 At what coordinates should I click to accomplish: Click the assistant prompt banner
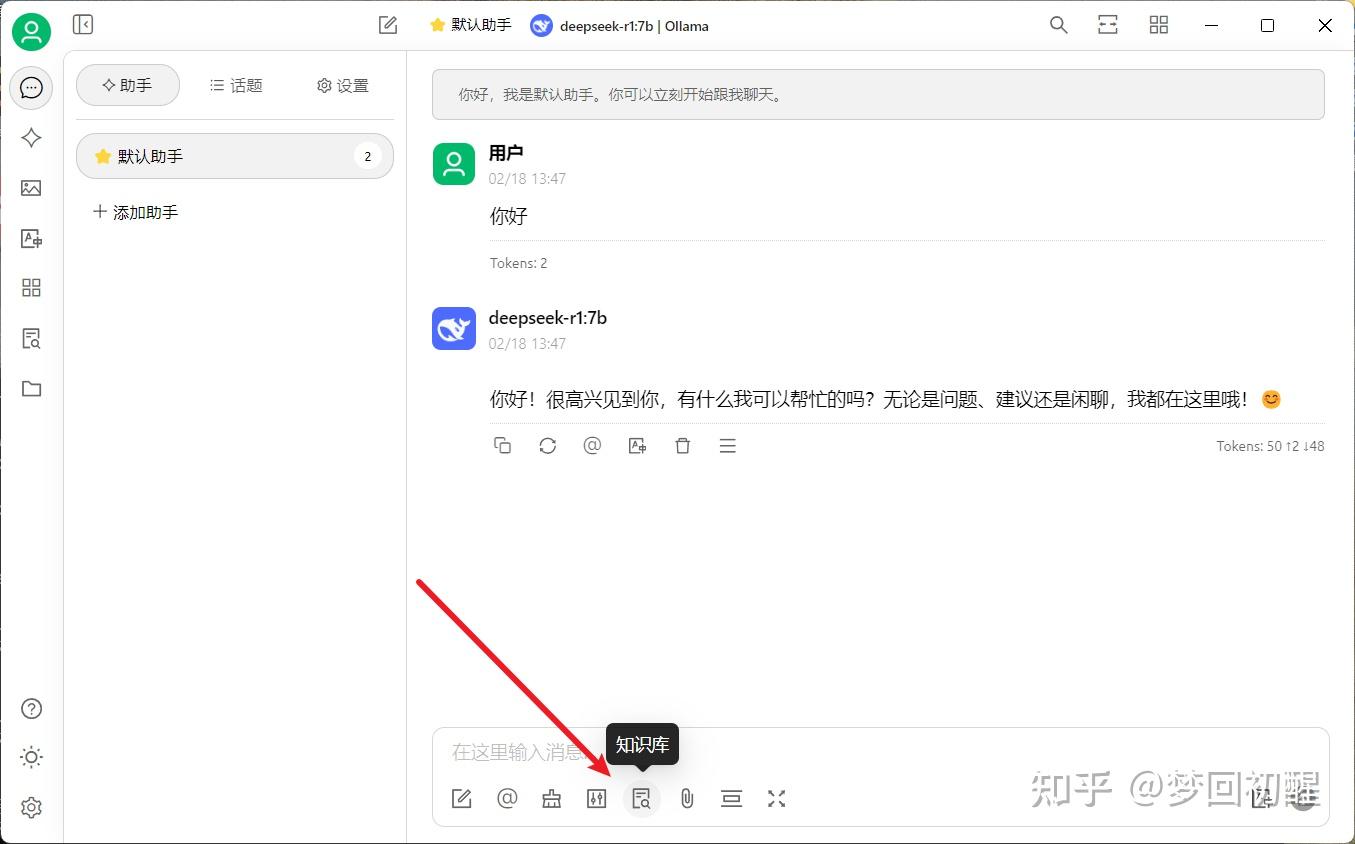[x=878, y=95]
